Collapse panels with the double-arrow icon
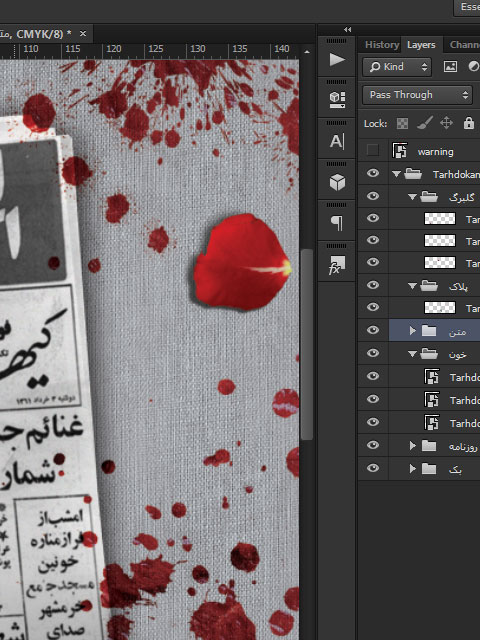Image resolution: width=480 pixels, height=640 pixels. 347,29
